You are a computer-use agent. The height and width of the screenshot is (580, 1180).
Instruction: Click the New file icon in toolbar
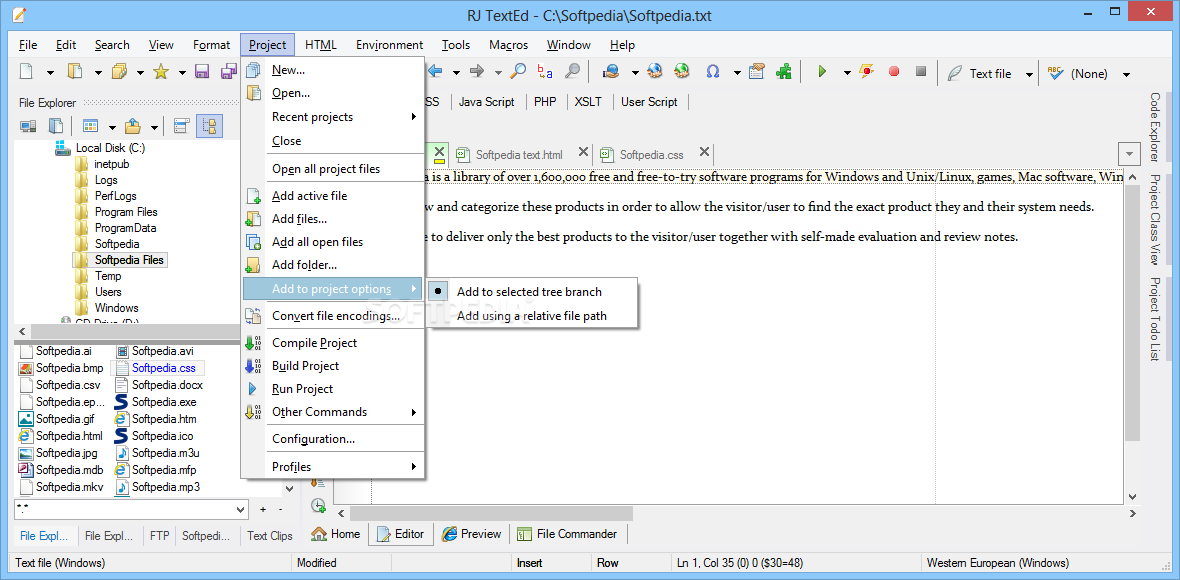click(x=26, y=72)
